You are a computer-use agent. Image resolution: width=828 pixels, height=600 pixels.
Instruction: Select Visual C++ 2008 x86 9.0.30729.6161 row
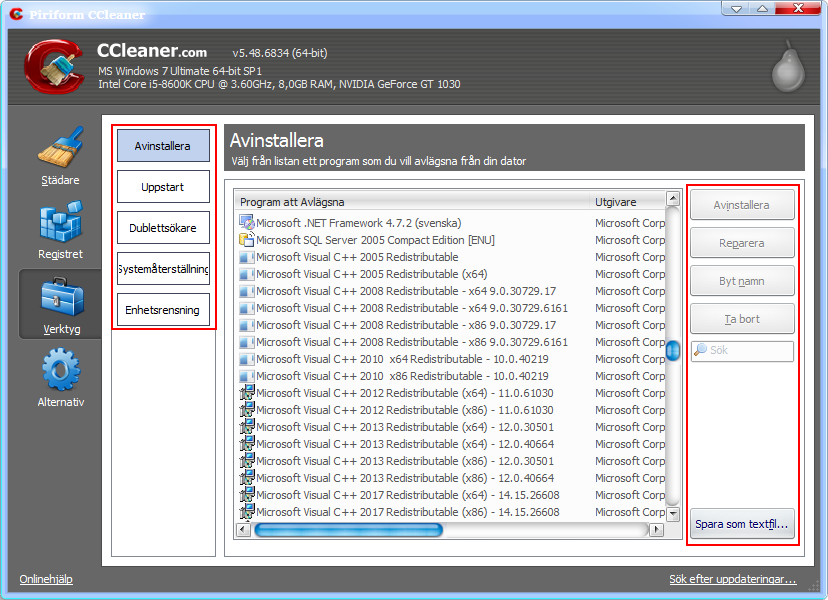tap(452, 342)
